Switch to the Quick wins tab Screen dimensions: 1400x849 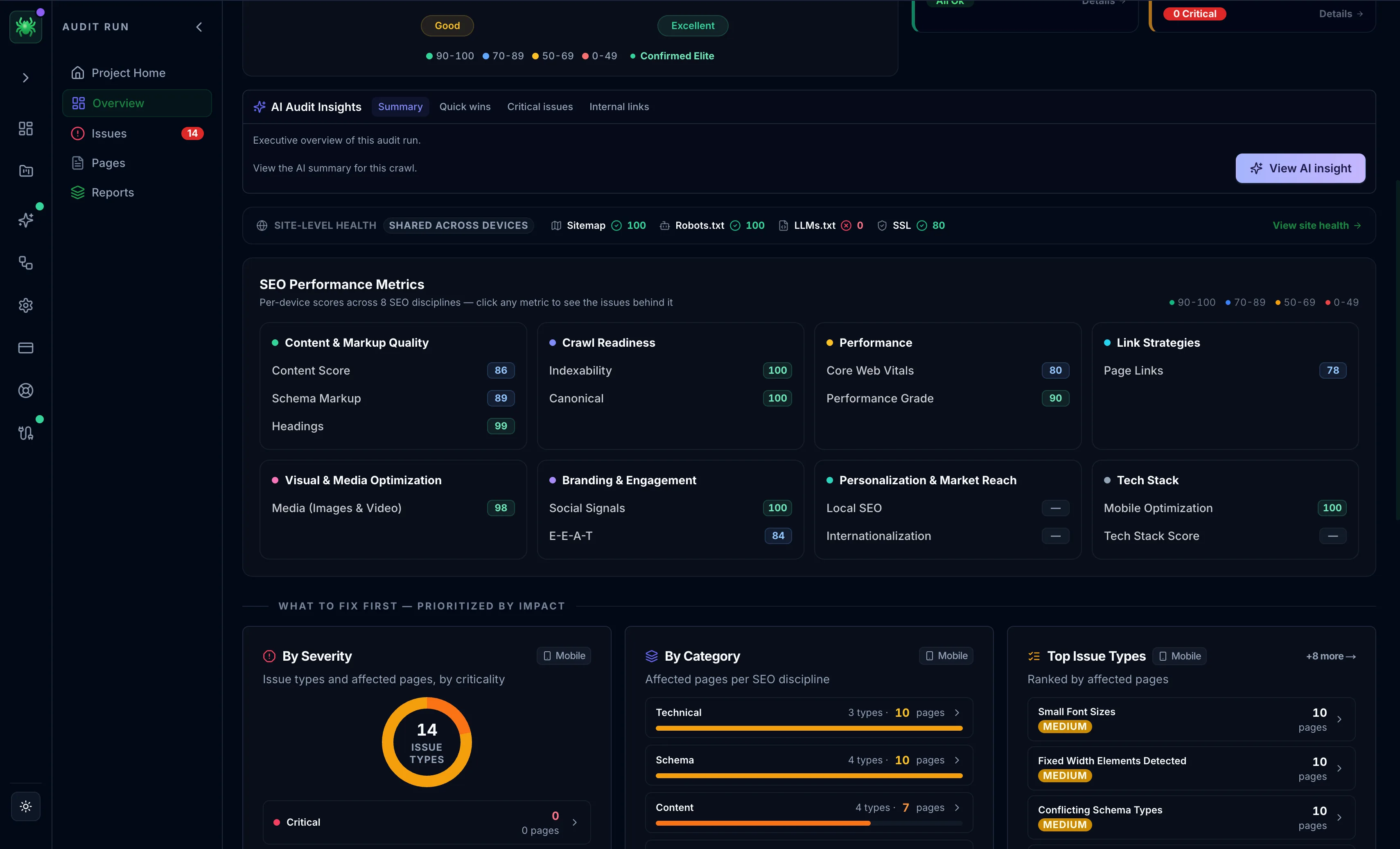[x=465, y=107]
